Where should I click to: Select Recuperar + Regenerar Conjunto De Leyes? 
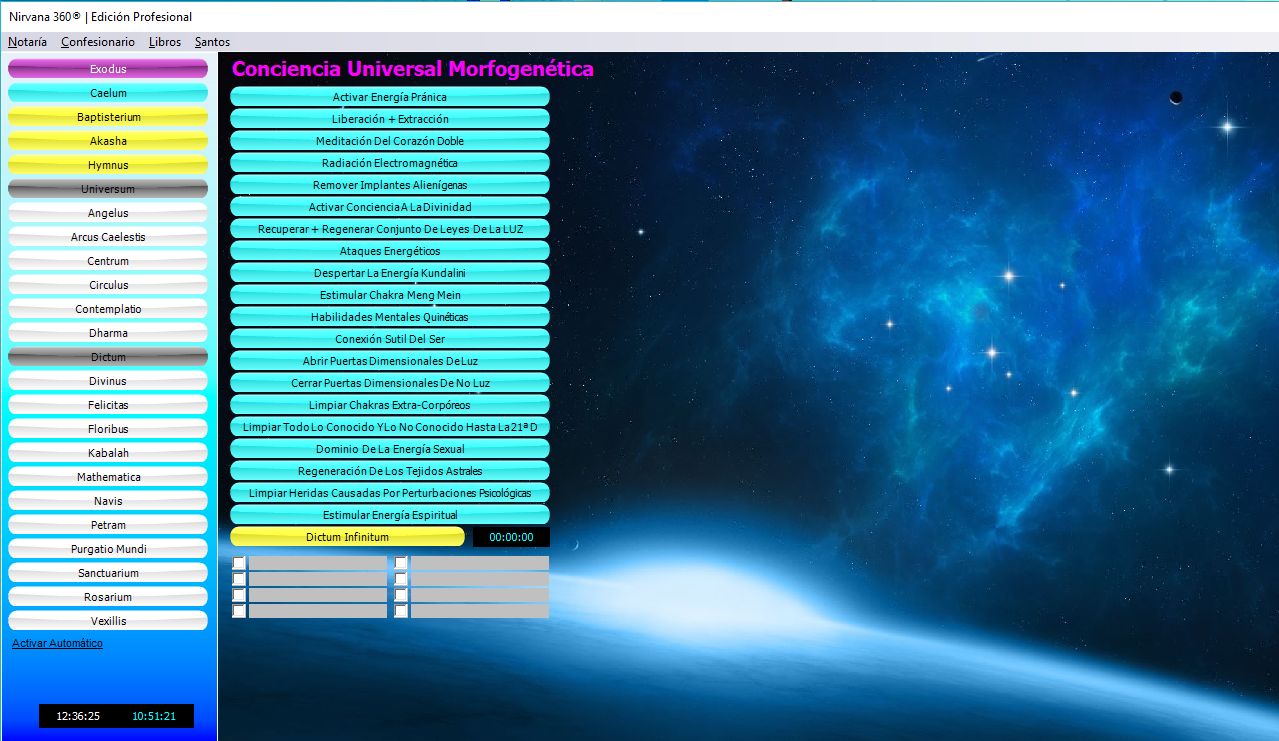click(390, 229)
